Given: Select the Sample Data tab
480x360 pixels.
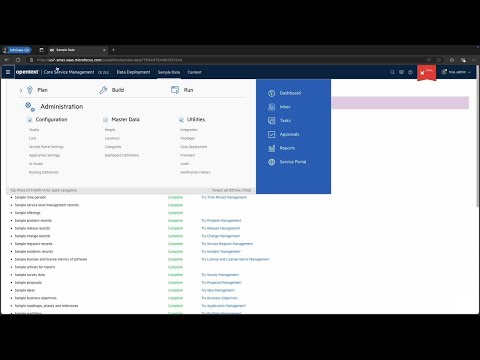Looking at the screenshot, I should (x=169, y=72).
